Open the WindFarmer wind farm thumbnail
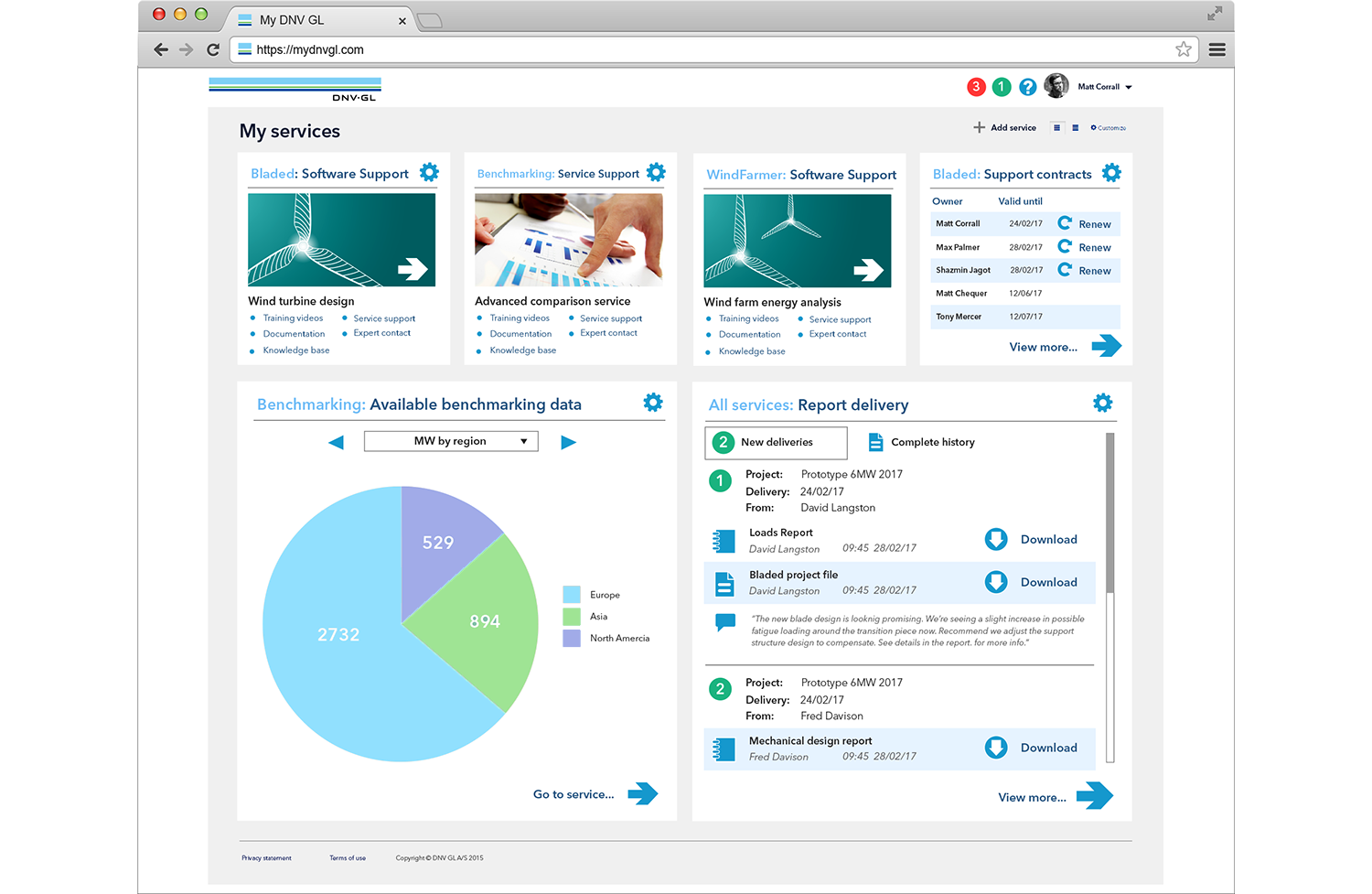Screen dimensions: 1372x894 pyautogui.click(x=797, y=241)
